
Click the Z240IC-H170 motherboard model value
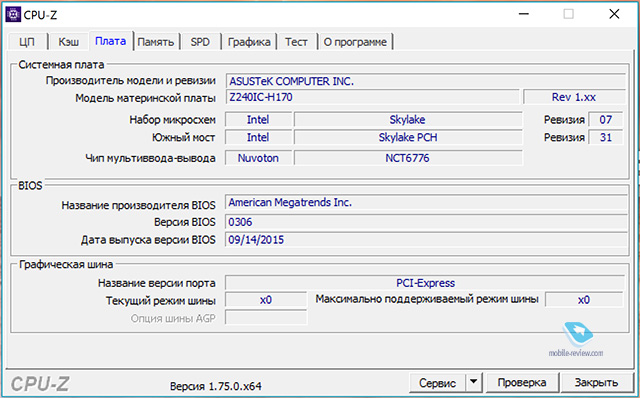point(372,97)
